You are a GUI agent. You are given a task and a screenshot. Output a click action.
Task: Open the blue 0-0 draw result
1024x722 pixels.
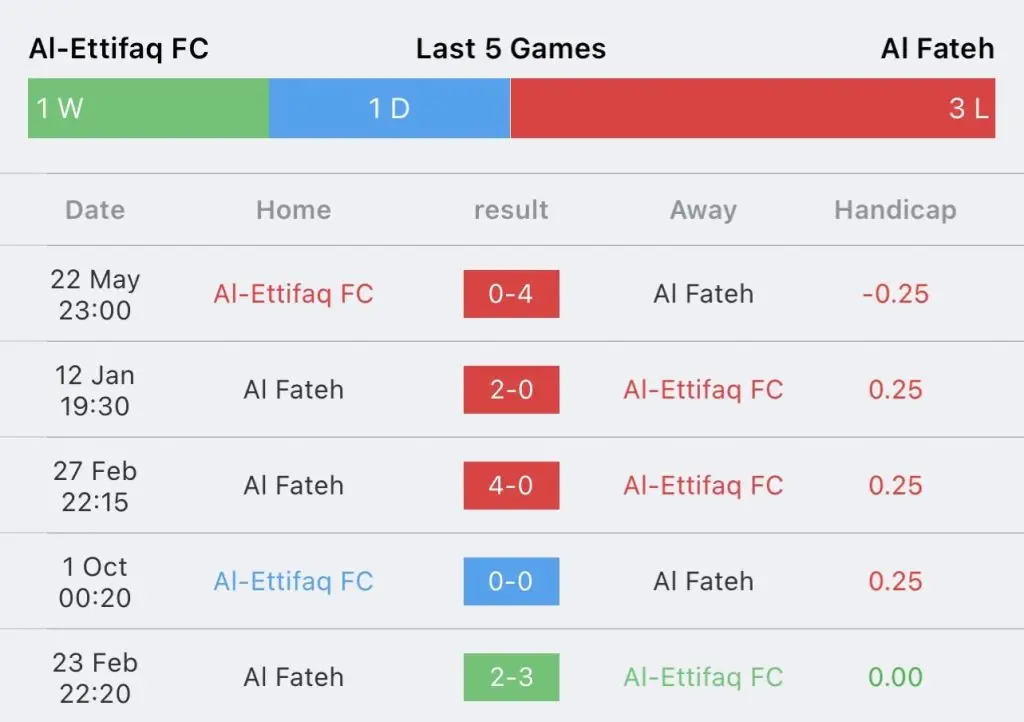tap(511, 581)
